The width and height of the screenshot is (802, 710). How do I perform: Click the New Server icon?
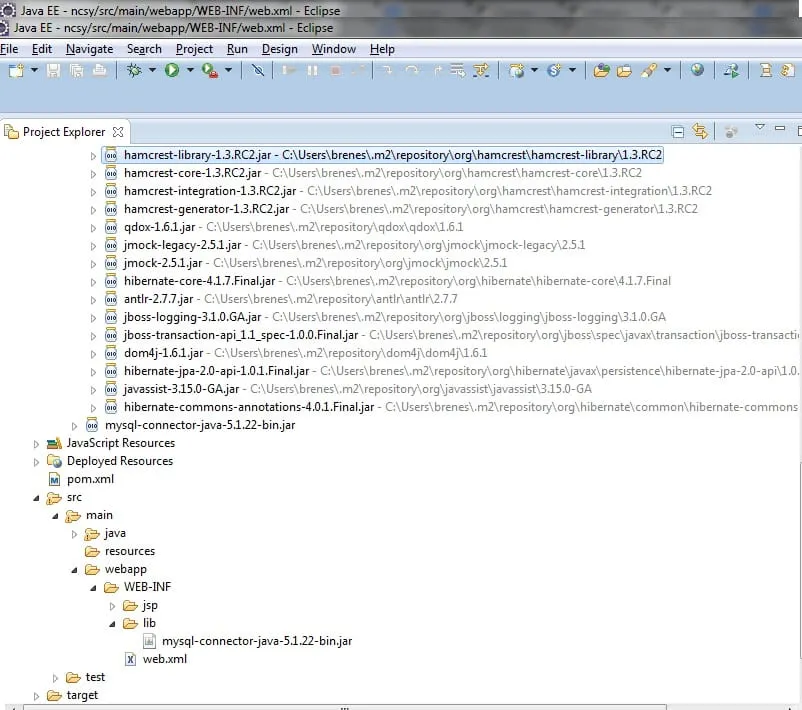tap(517, 70)
